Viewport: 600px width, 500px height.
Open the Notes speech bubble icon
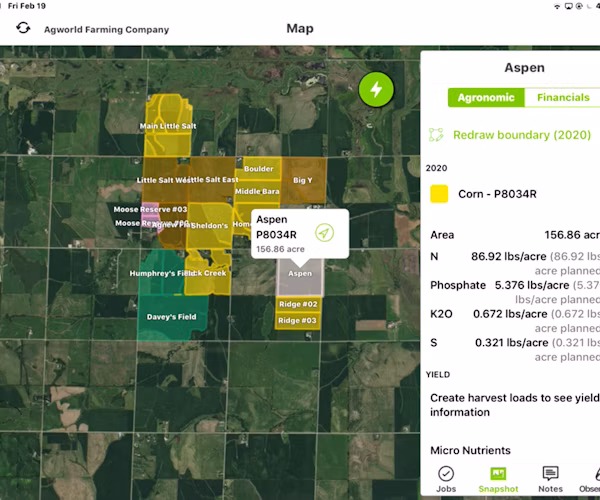pos(550,474)
